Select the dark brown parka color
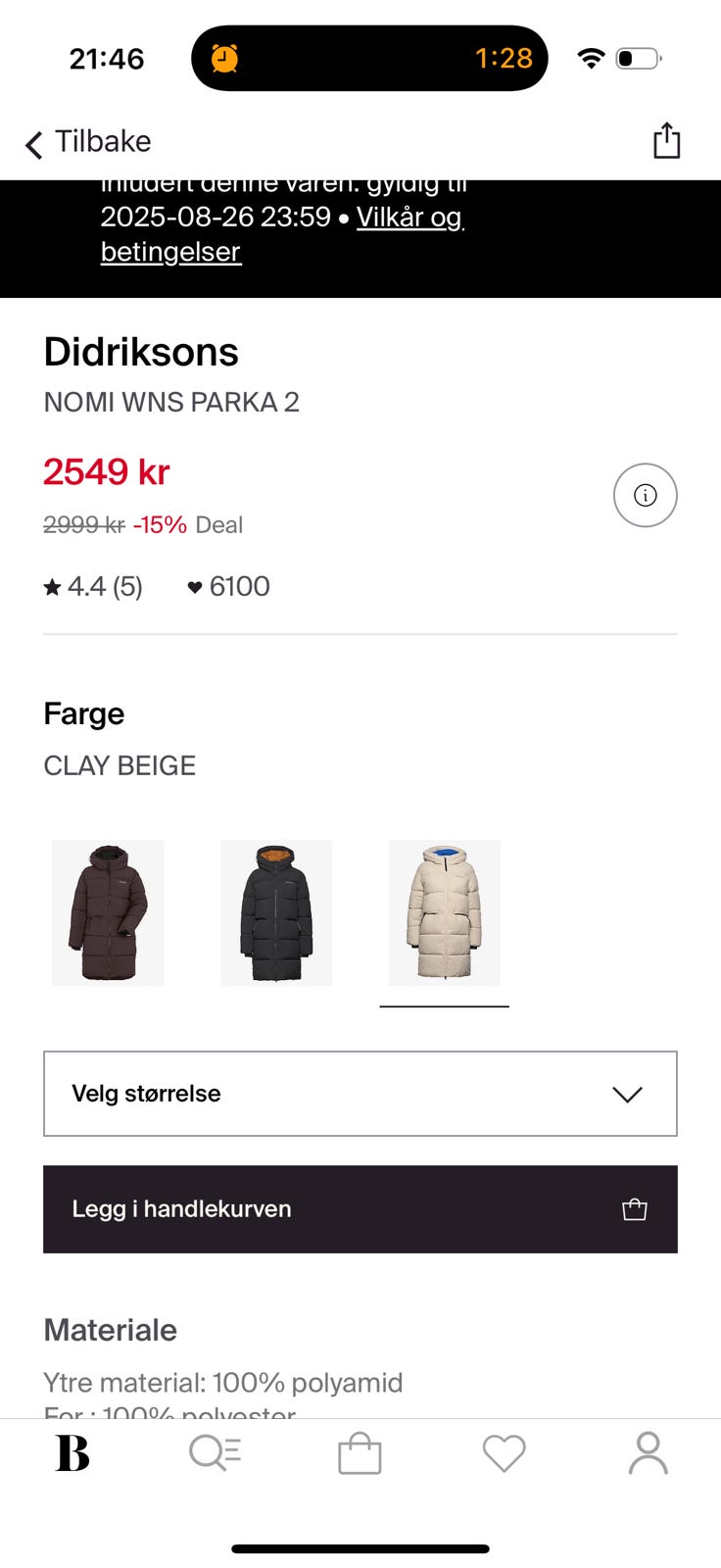721x1568 pixels. pos(108,912)
